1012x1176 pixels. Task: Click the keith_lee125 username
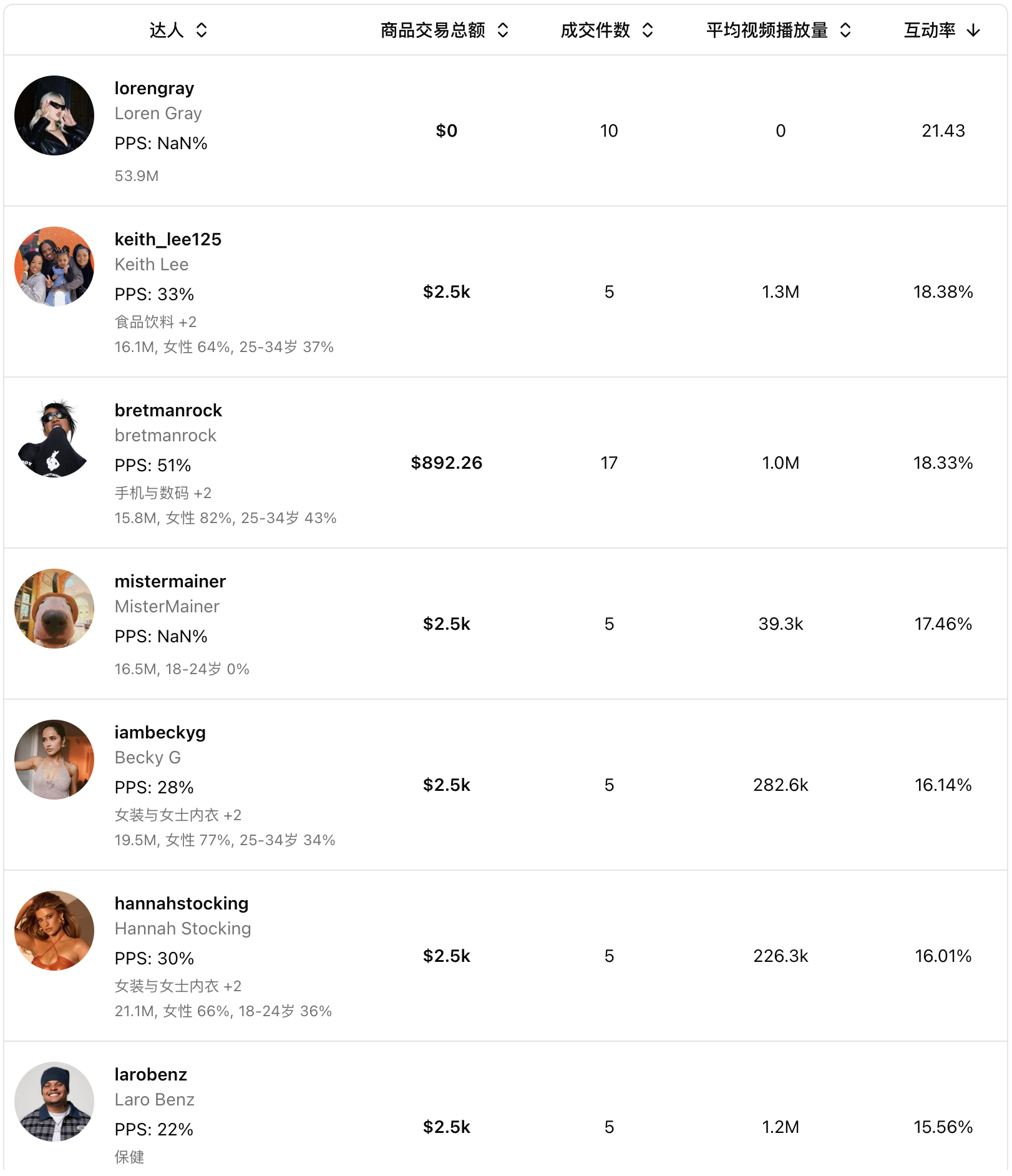(168, 239)
